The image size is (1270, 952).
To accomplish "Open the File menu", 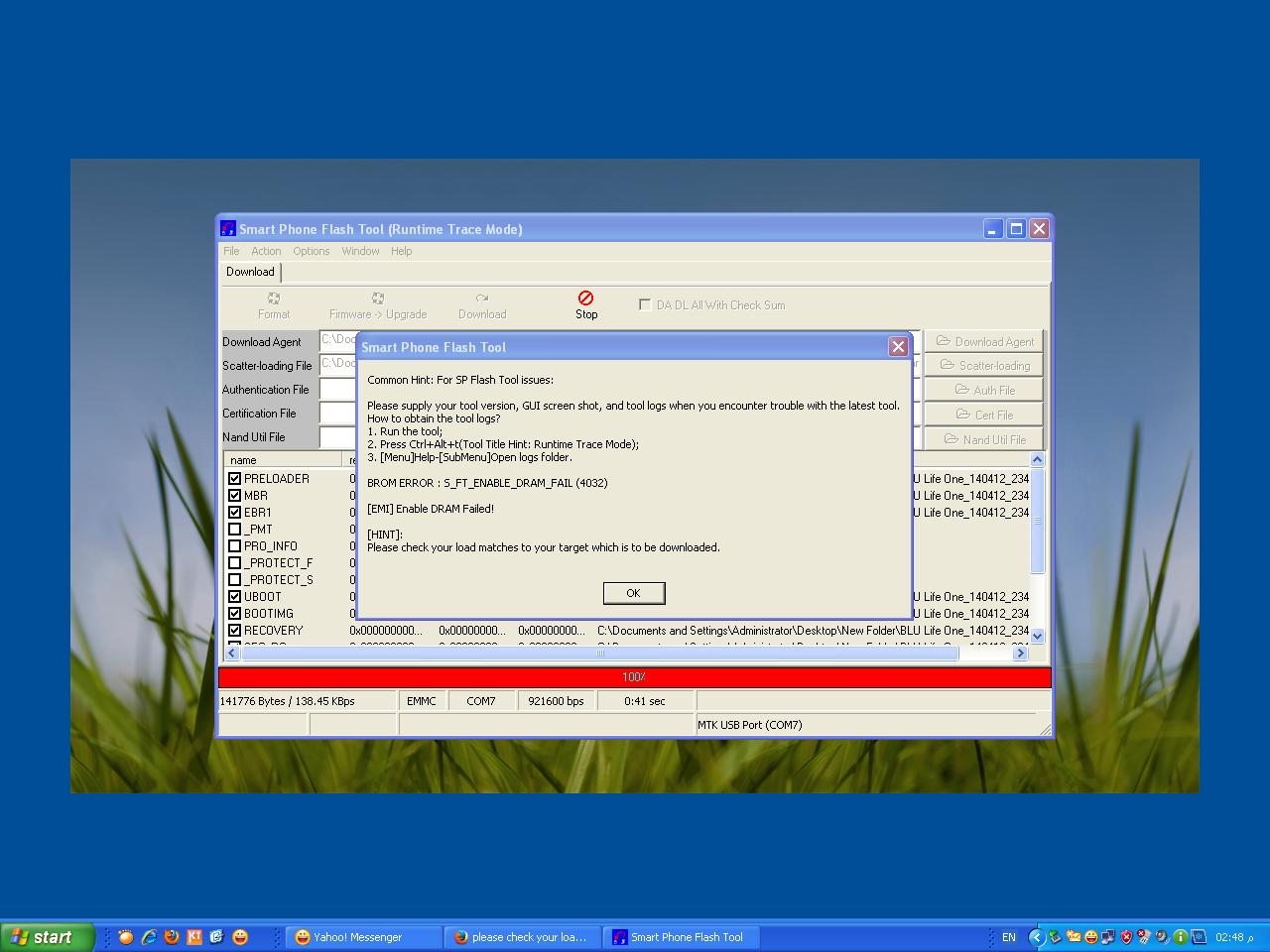I will click(231, 251).
